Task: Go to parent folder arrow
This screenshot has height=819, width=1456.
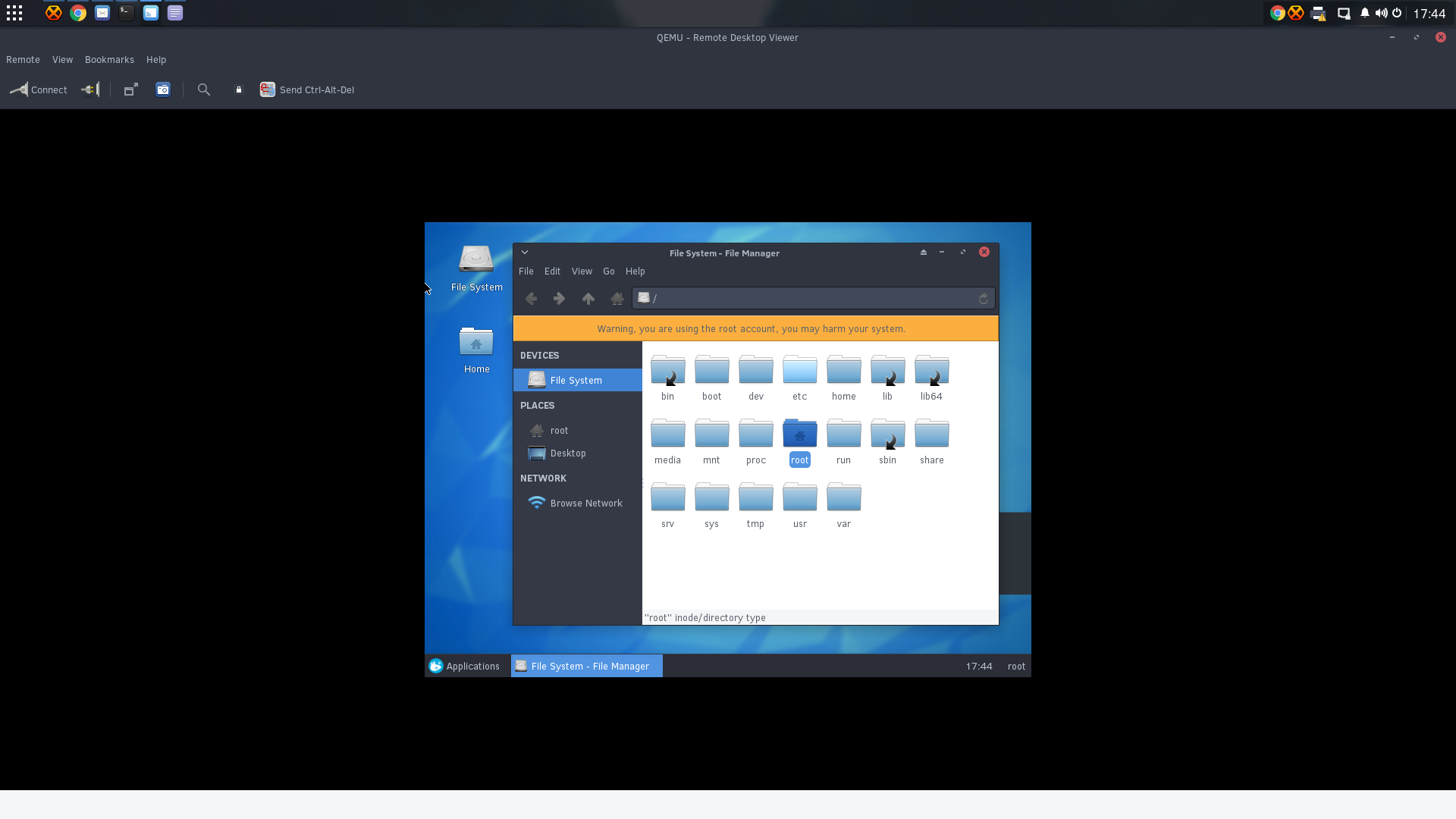Action: 588,299
